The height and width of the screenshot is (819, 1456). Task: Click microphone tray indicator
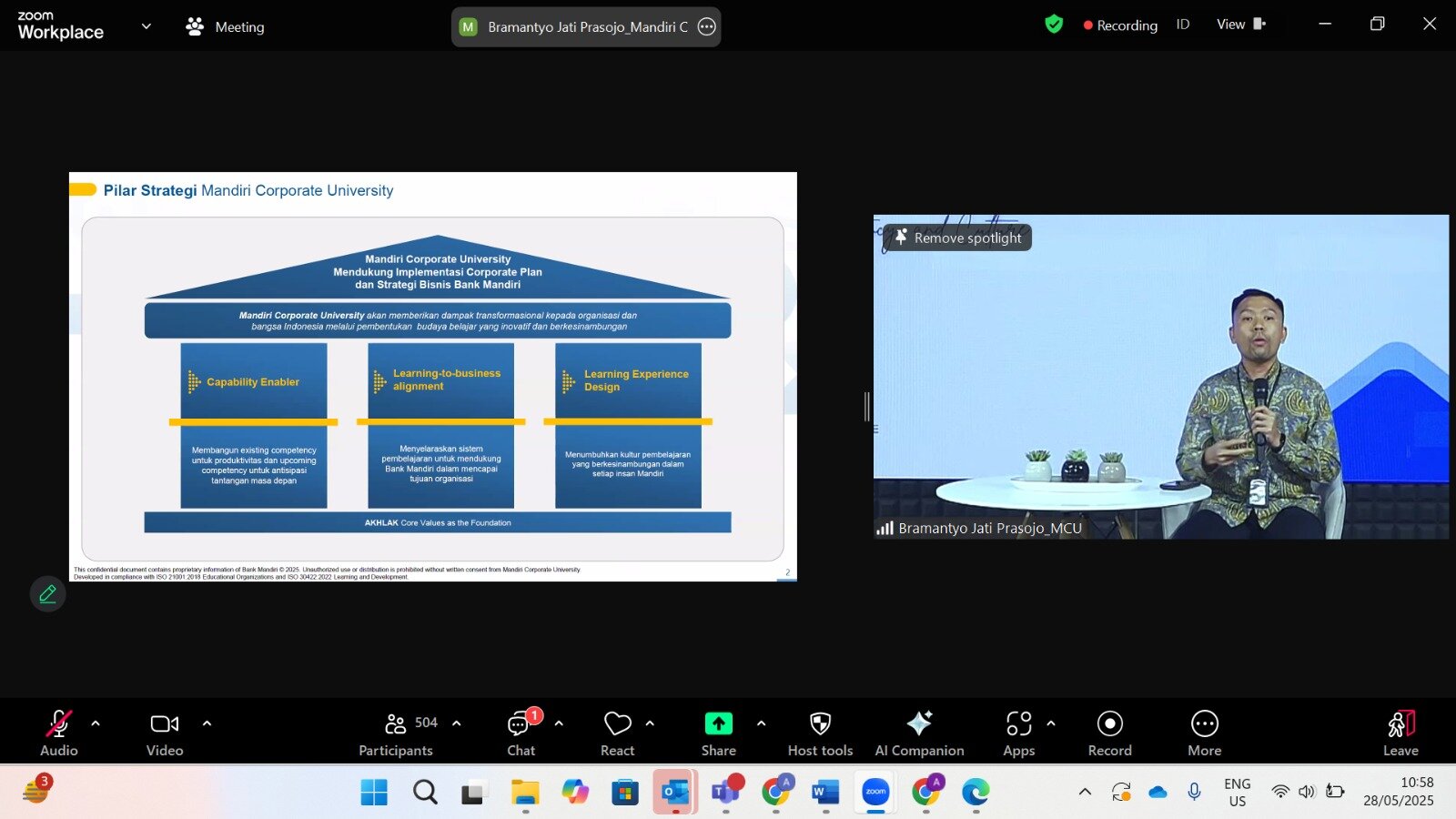point(1195,792)
